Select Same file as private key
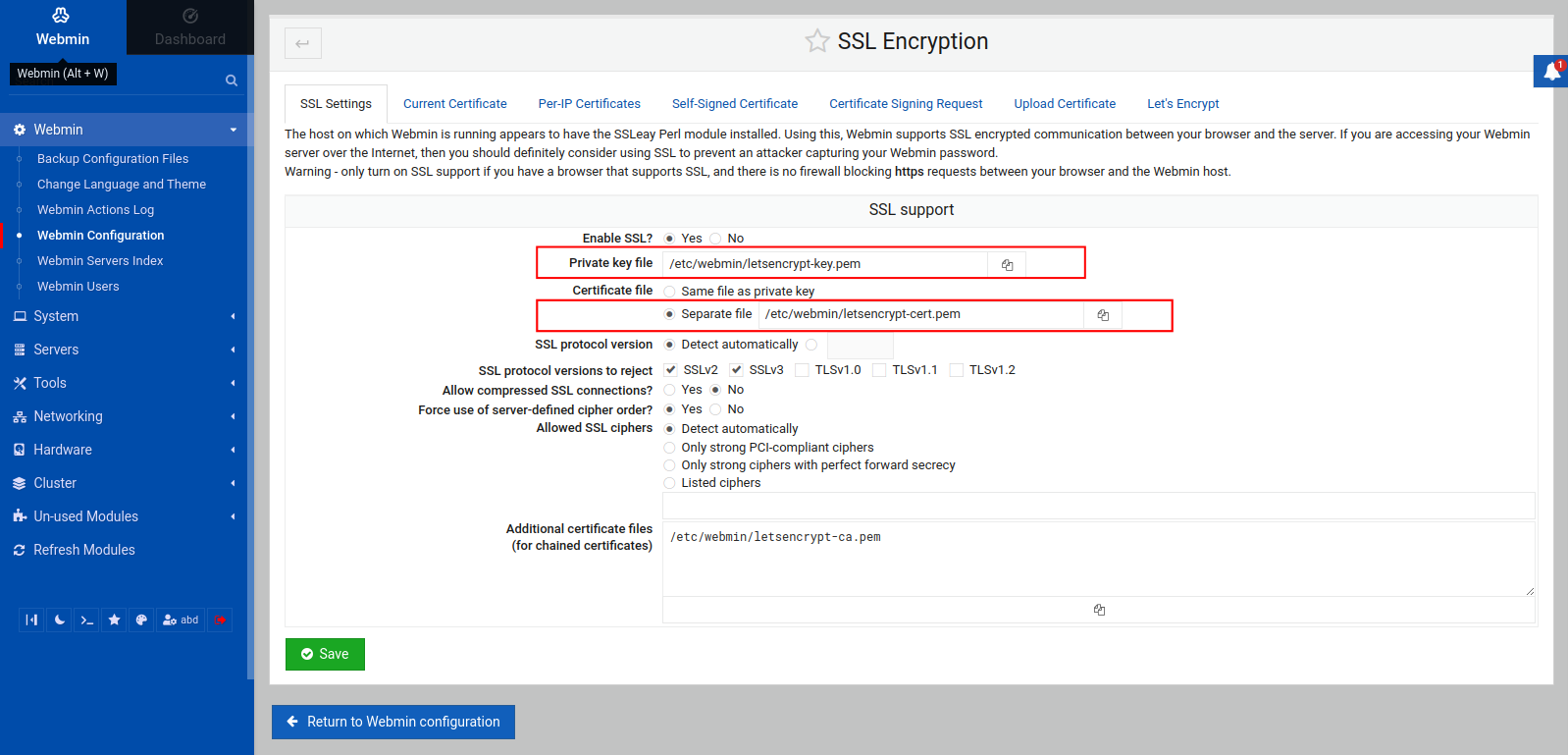1568x755 pixels. pyautogui.click(x=669, y=292)
